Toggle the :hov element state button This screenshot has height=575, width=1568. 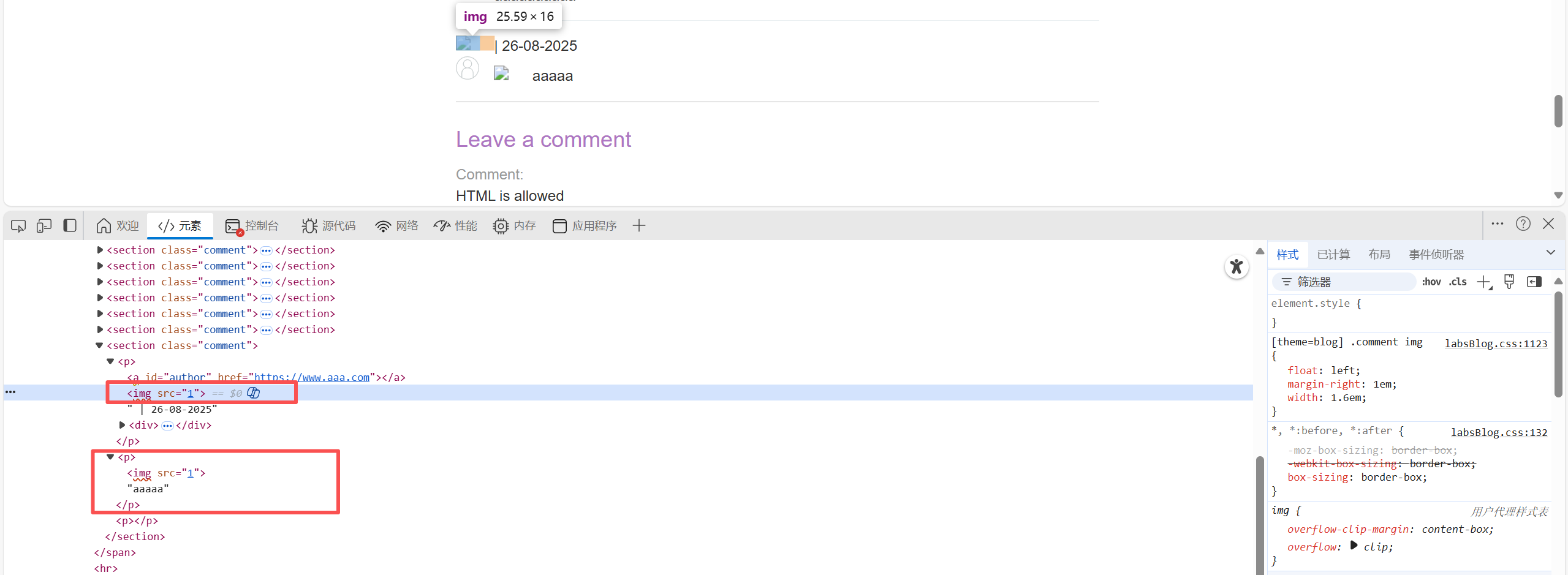click(x=1431, y=282)
